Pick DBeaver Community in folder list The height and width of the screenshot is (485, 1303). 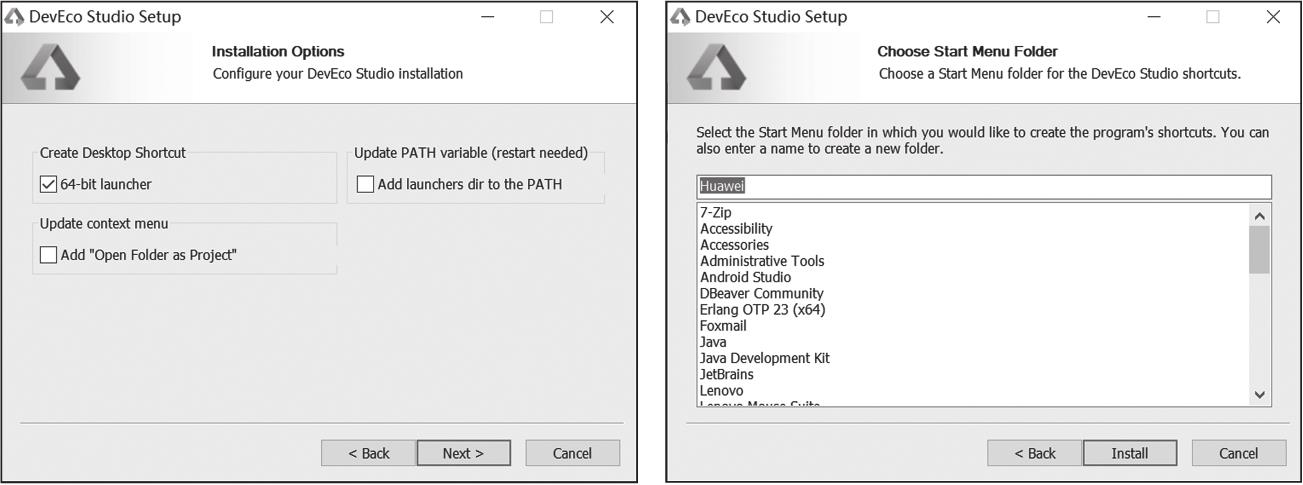[762, 293]
